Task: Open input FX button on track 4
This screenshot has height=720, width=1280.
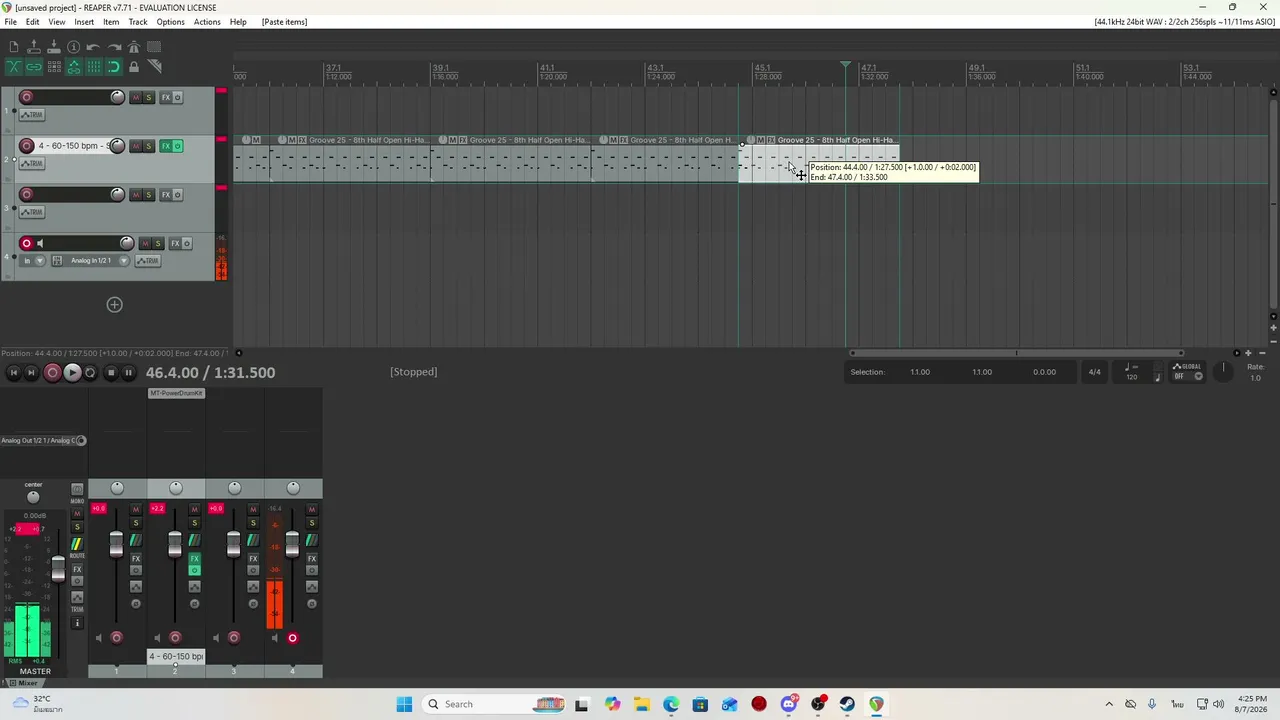Action: point(57,261)
